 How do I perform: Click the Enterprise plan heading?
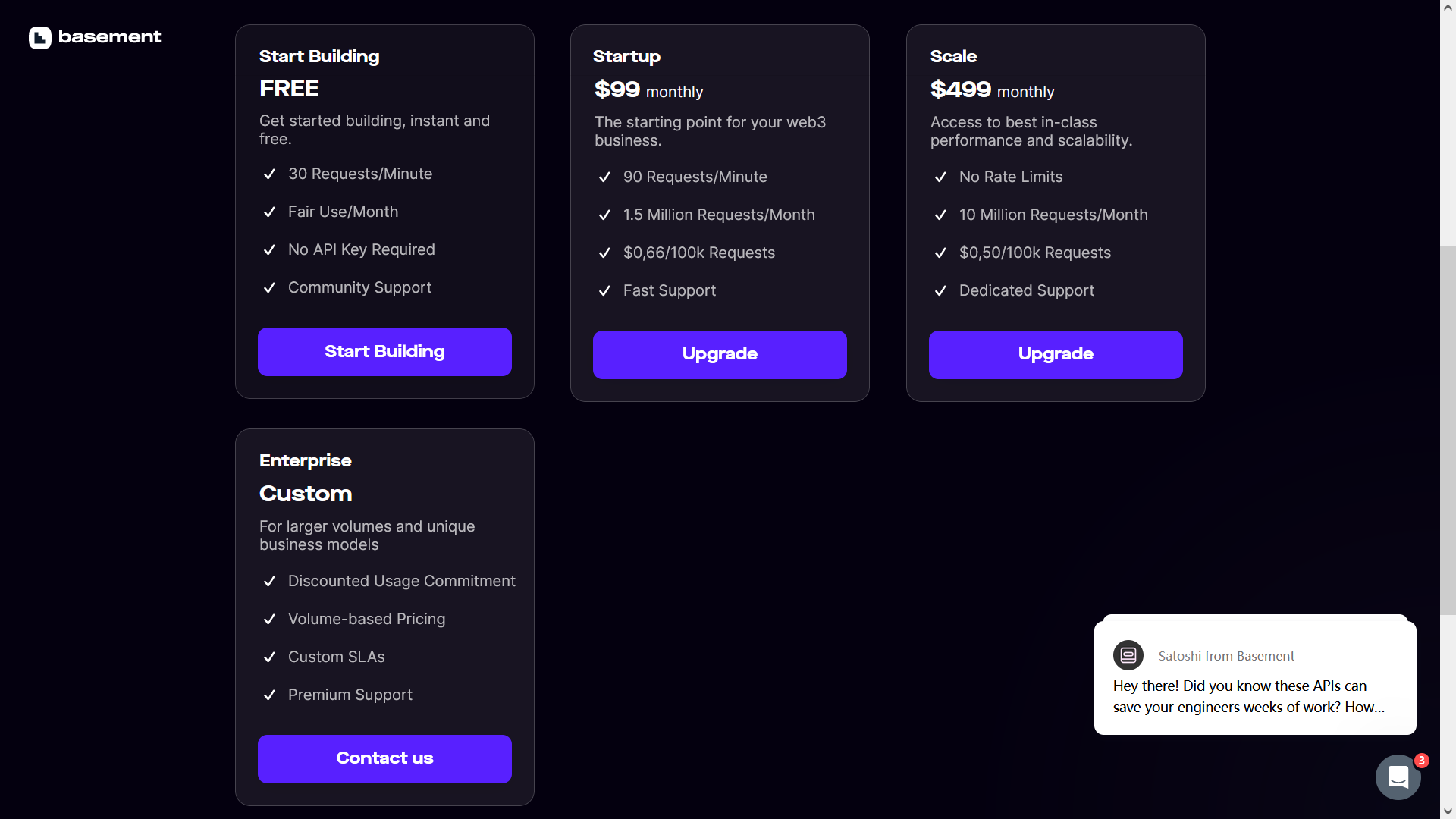tap(305, 460)
